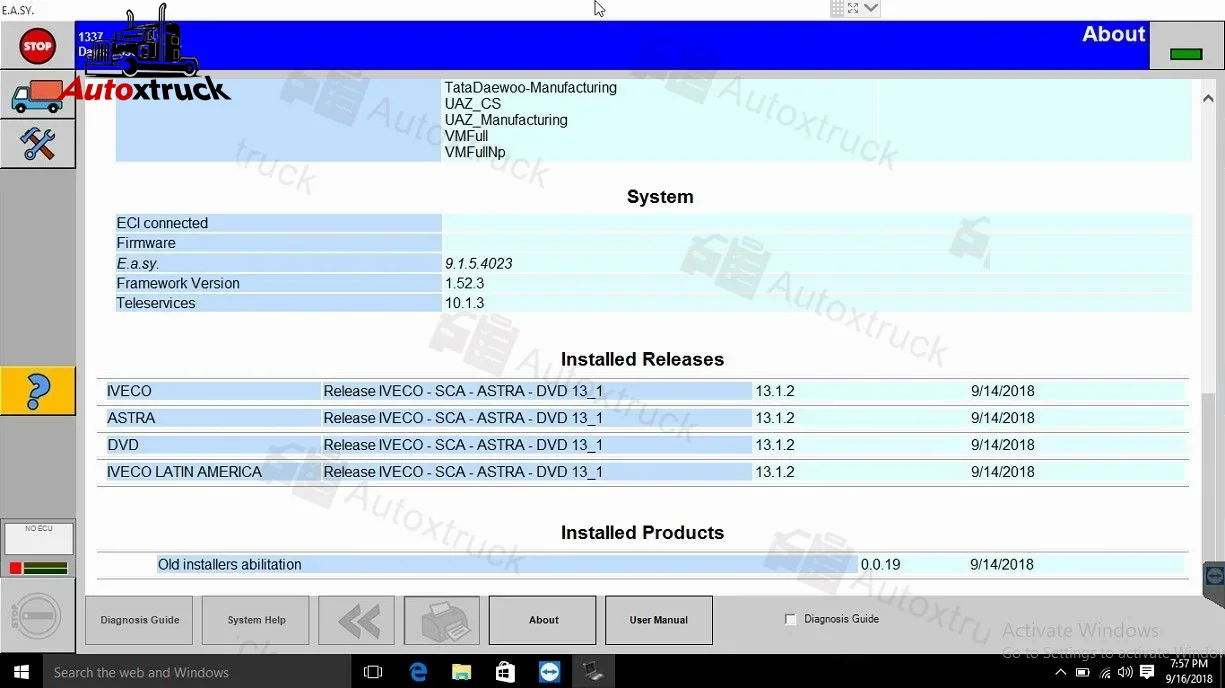Click the Diagnosis Guide button
This screenshot has width=1225, height=688.
[140, 620]
